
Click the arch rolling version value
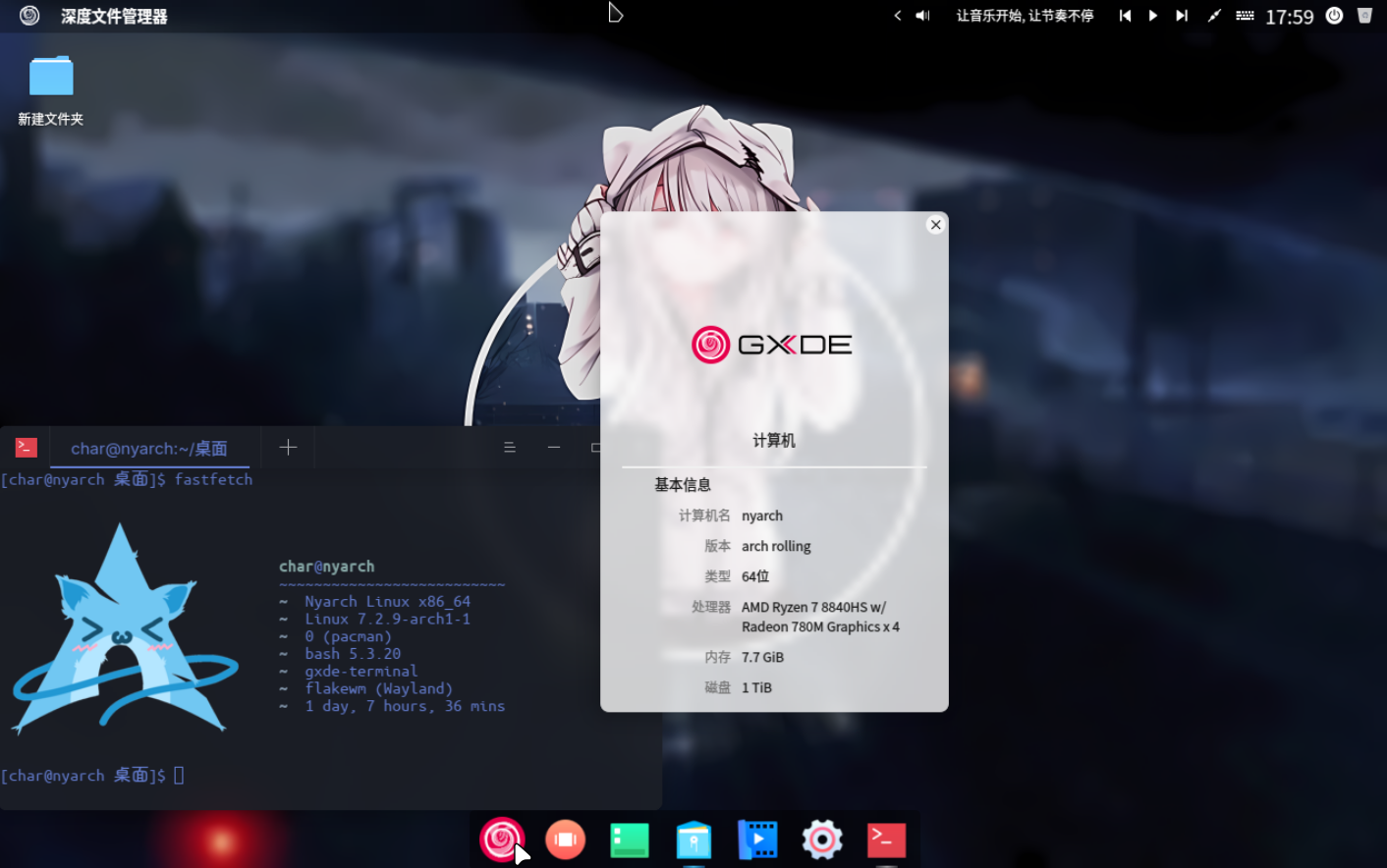776,547
